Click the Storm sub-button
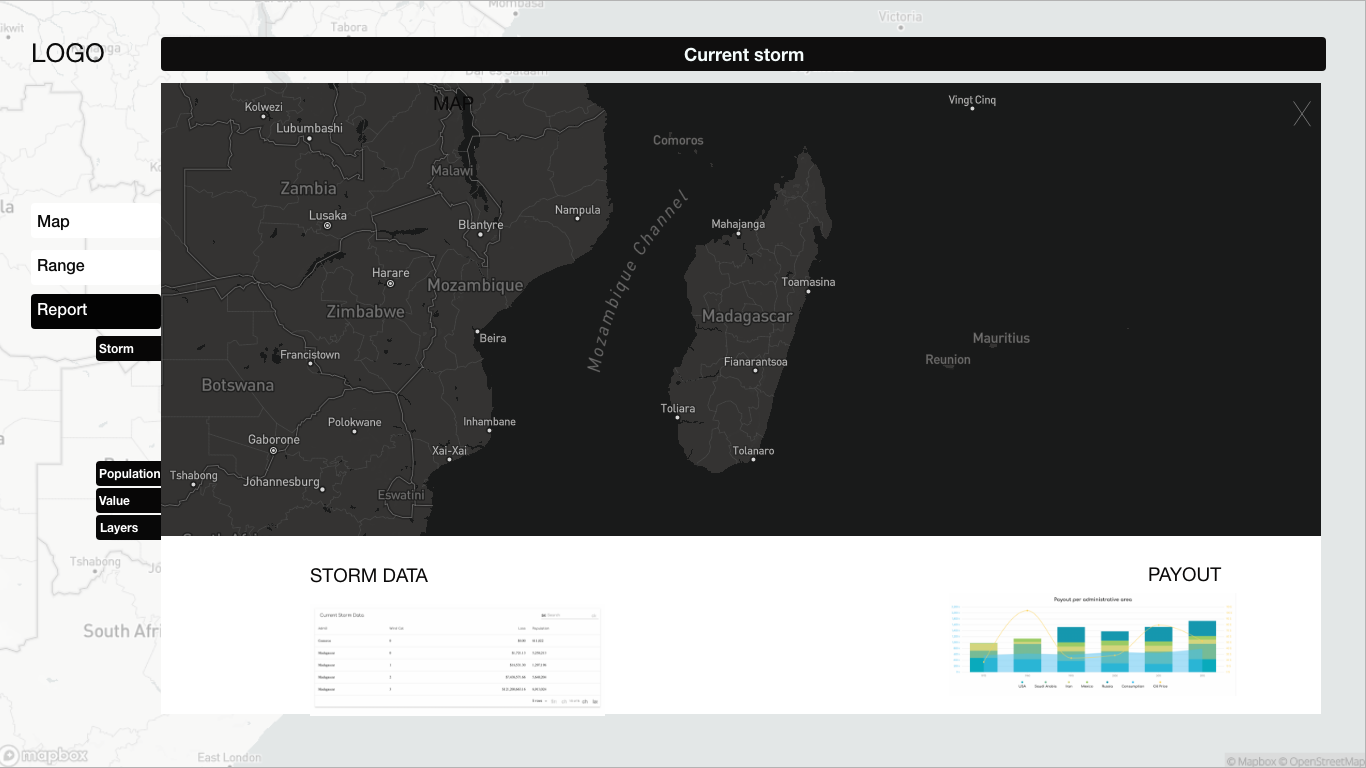The width and height of the screenshot is (1366, 768). [128, 348]
